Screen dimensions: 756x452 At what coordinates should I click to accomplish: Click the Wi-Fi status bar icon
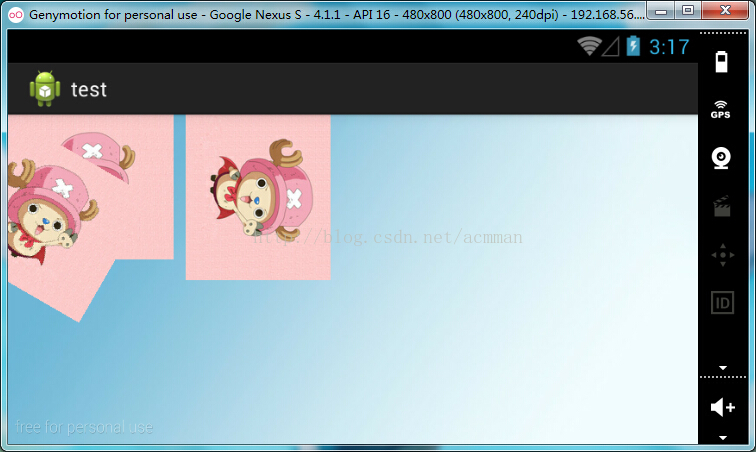[x=589, y=46]
